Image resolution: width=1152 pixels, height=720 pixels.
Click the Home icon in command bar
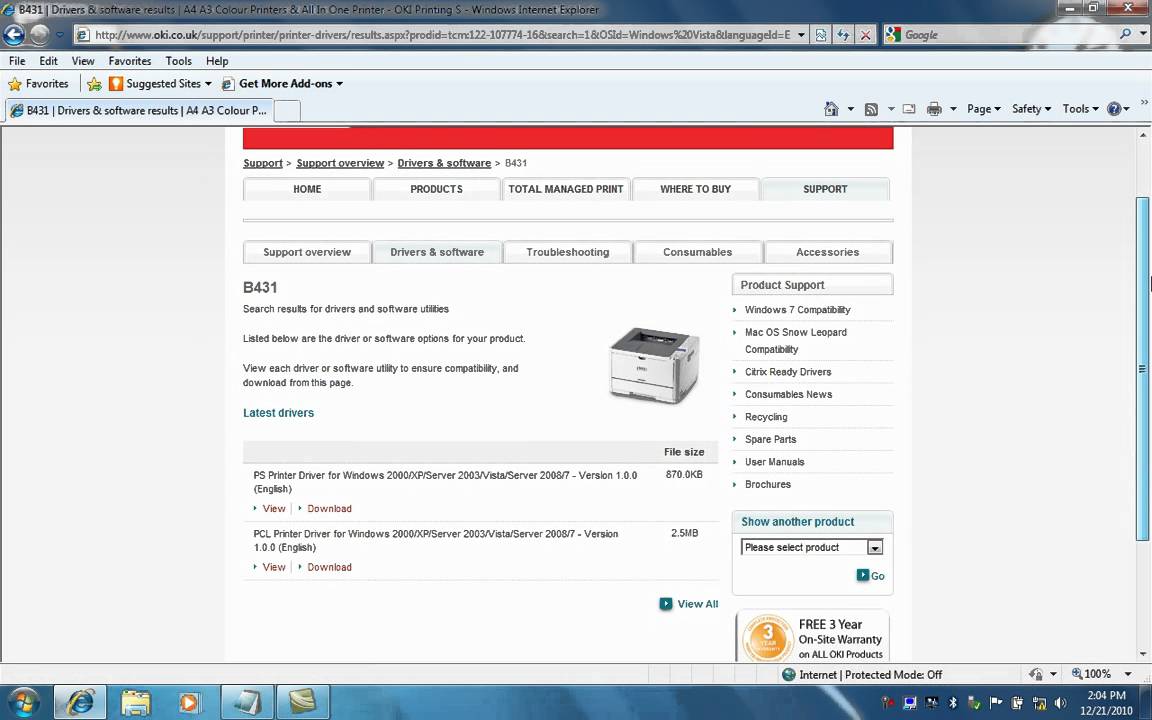(831, 109)
